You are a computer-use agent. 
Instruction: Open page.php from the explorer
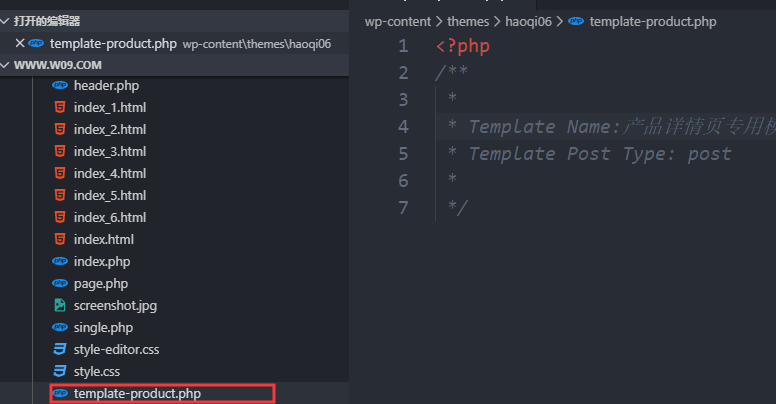[x=101, y=284]
